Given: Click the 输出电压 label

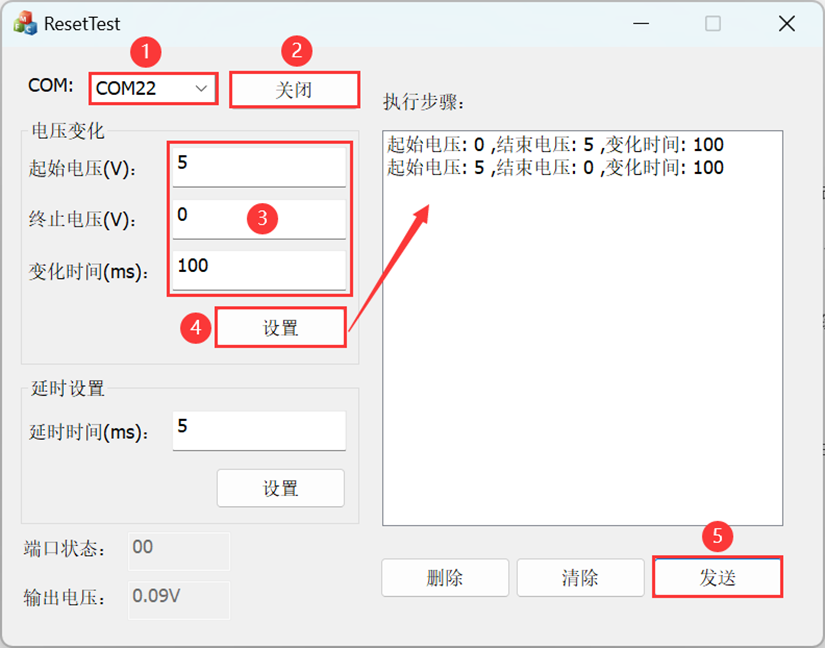Looking at the screenshot, I should pos(64,598).
